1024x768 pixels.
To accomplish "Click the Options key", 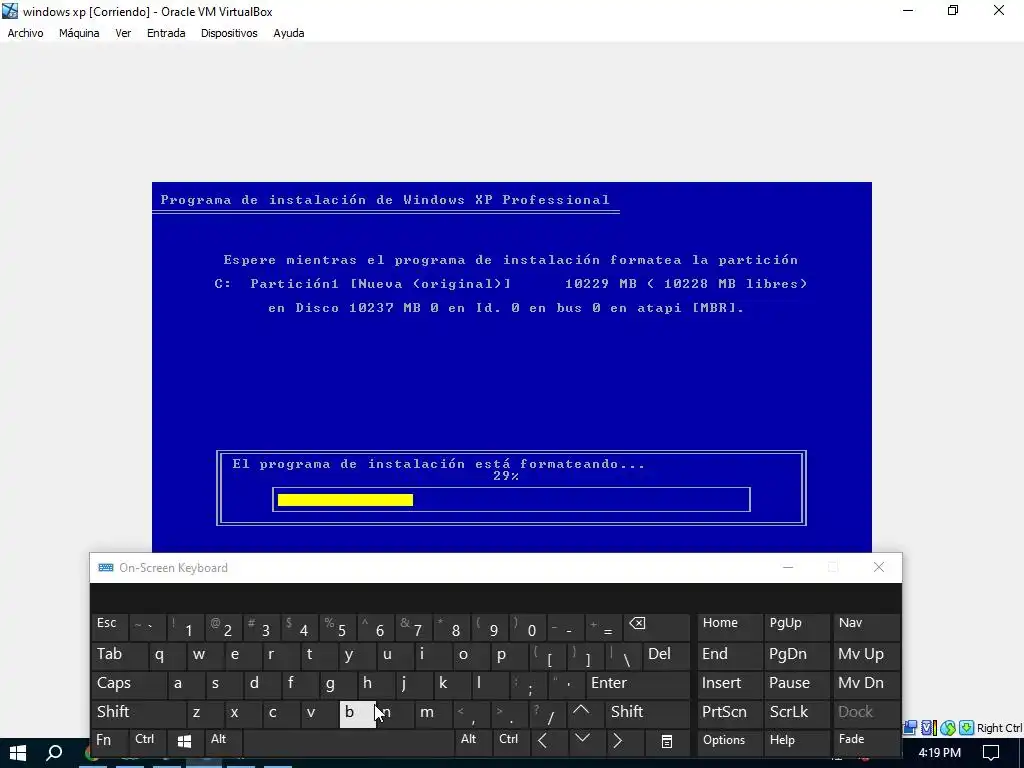I will coord(729,741).
